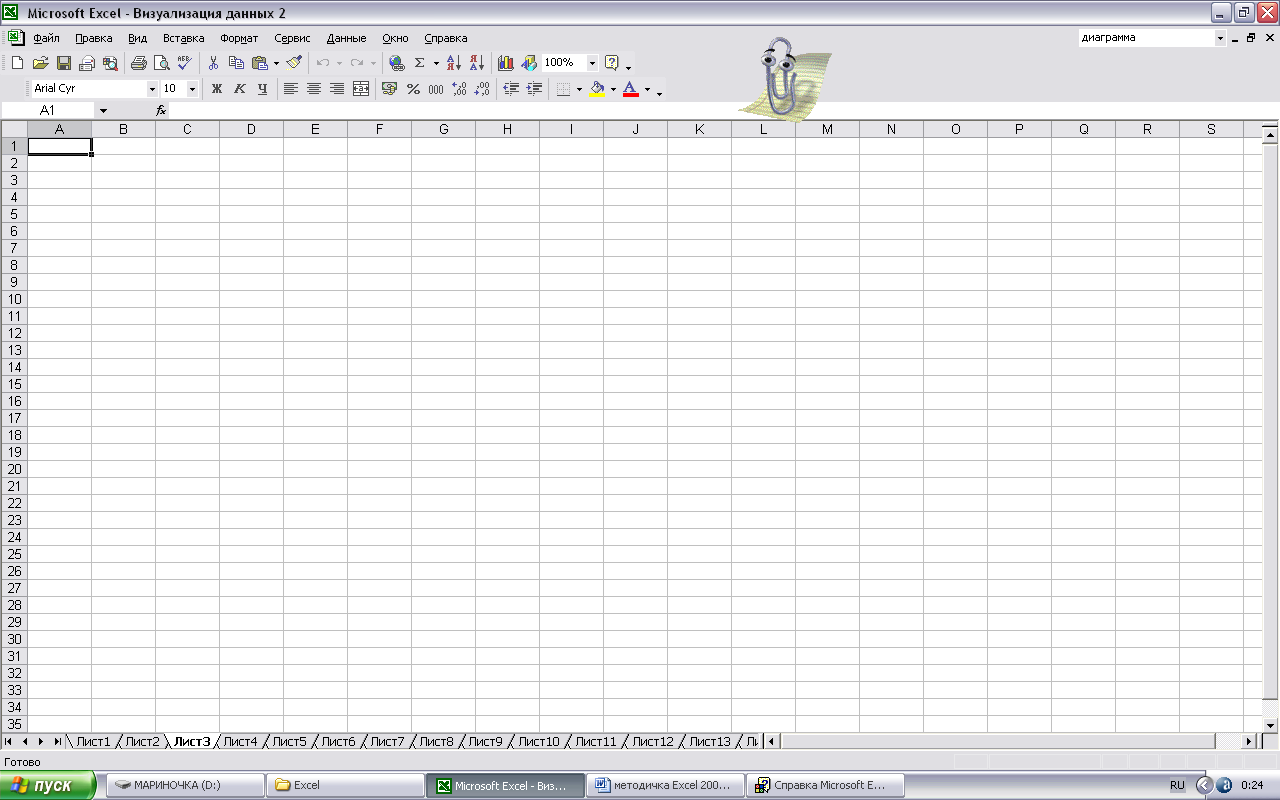Open Print Preview from the toolbar

(161, 63)
